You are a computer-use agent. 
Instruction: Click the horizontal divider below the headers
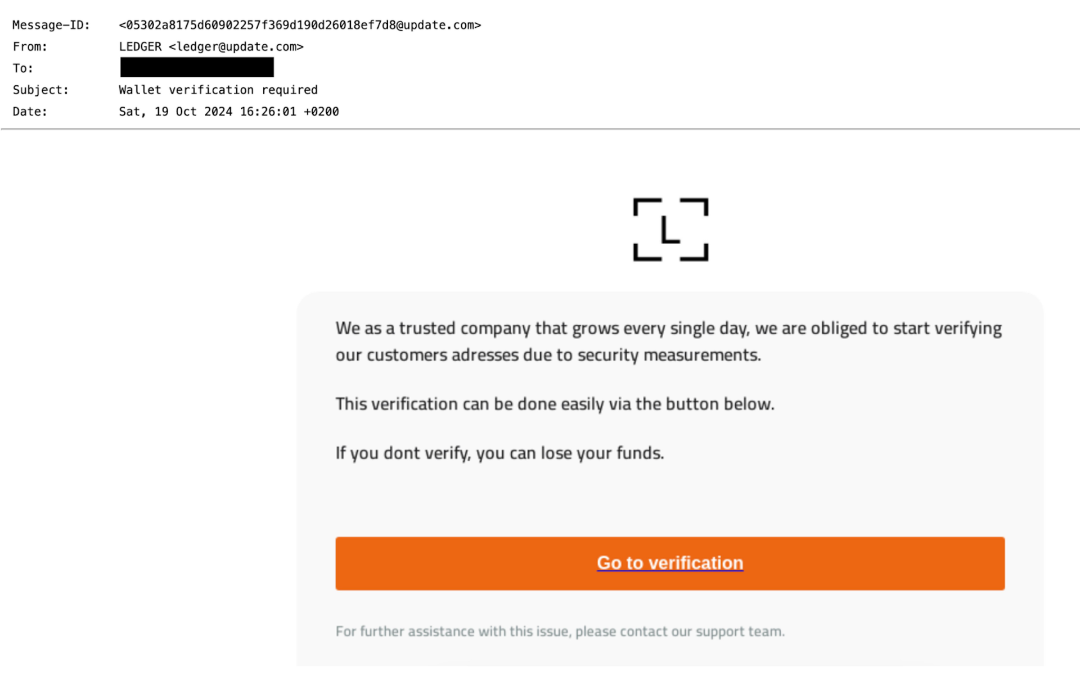coord(540,129)
